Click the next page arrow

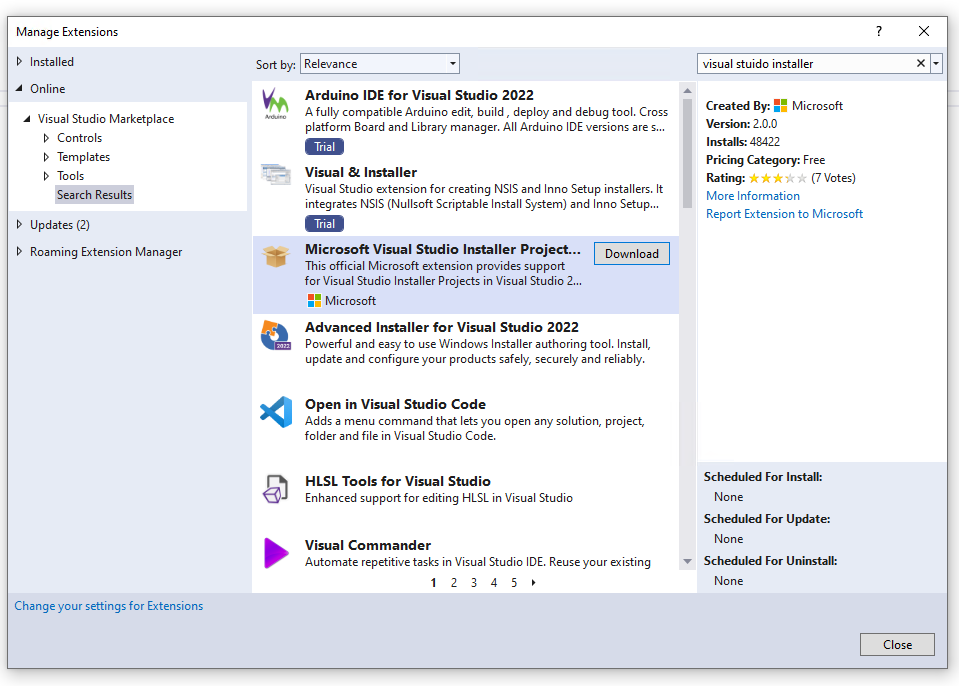tap(534, 583)
